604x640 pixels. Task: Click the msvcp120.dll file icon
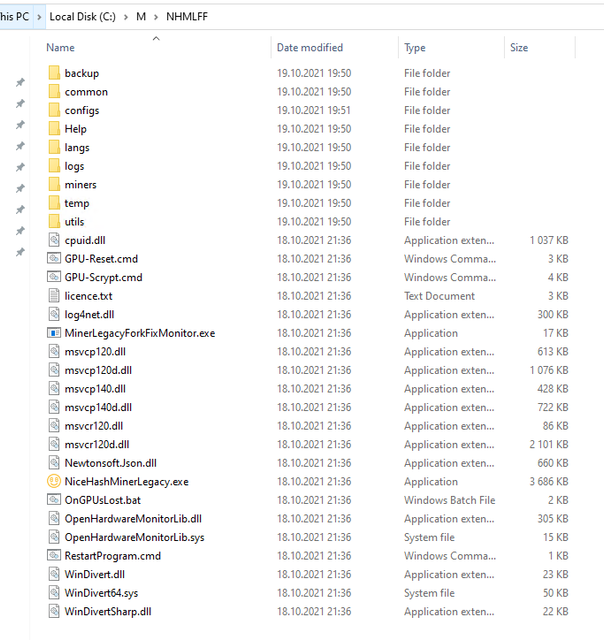54,351
